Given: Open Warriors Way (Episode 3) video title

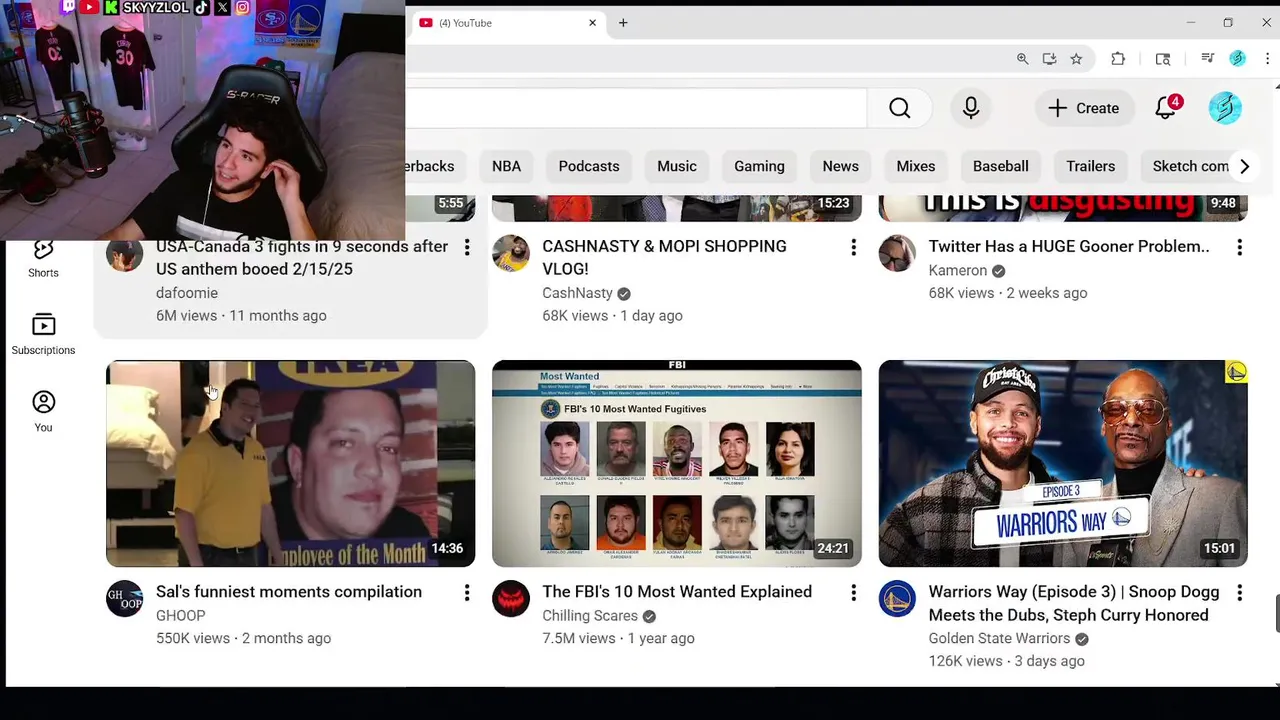Looking at the screenshot, I should [1074, 604].
